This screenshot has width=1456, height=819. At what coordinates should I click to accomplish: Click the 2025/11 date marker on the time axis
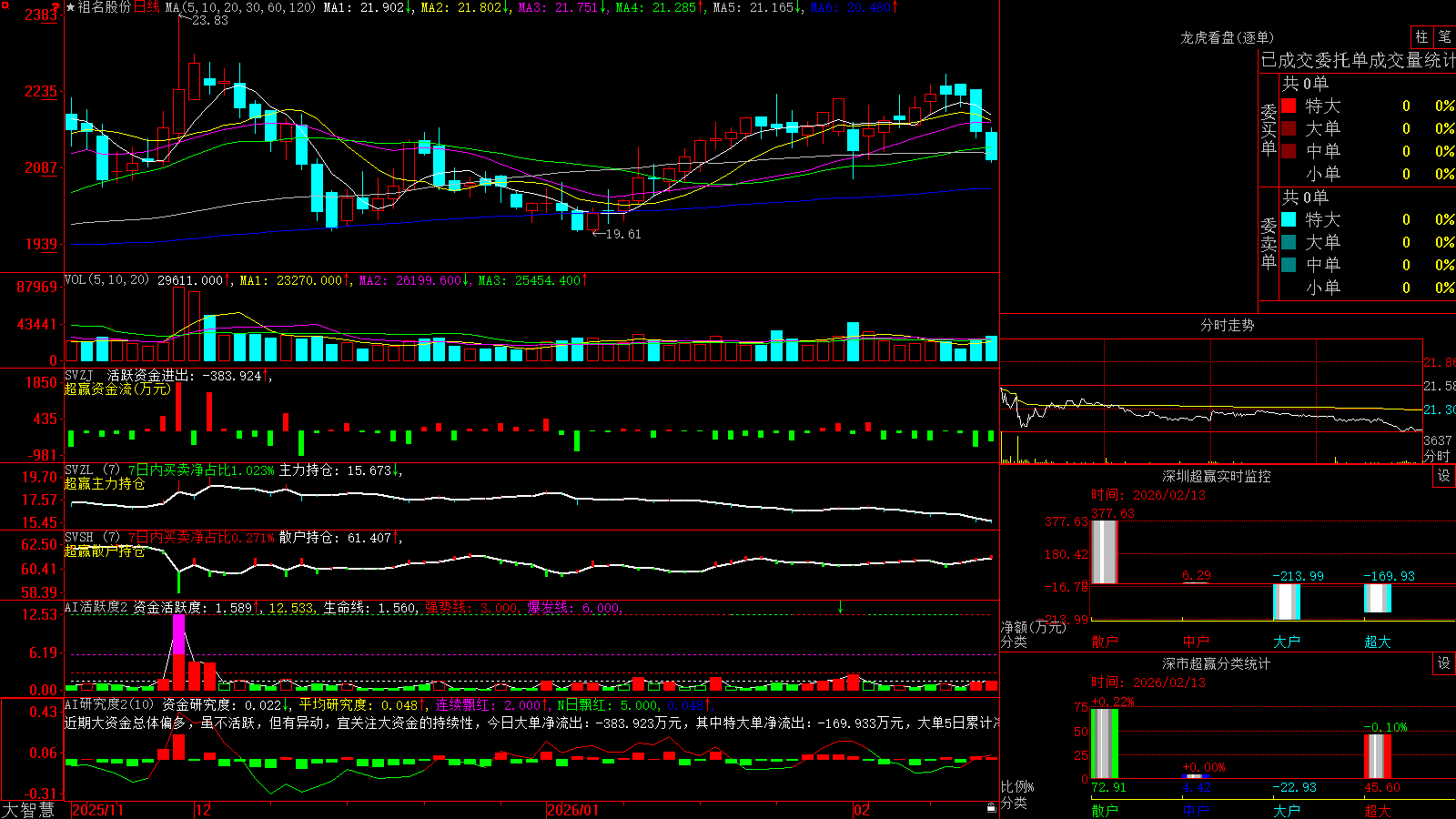(x=97, y=810)
